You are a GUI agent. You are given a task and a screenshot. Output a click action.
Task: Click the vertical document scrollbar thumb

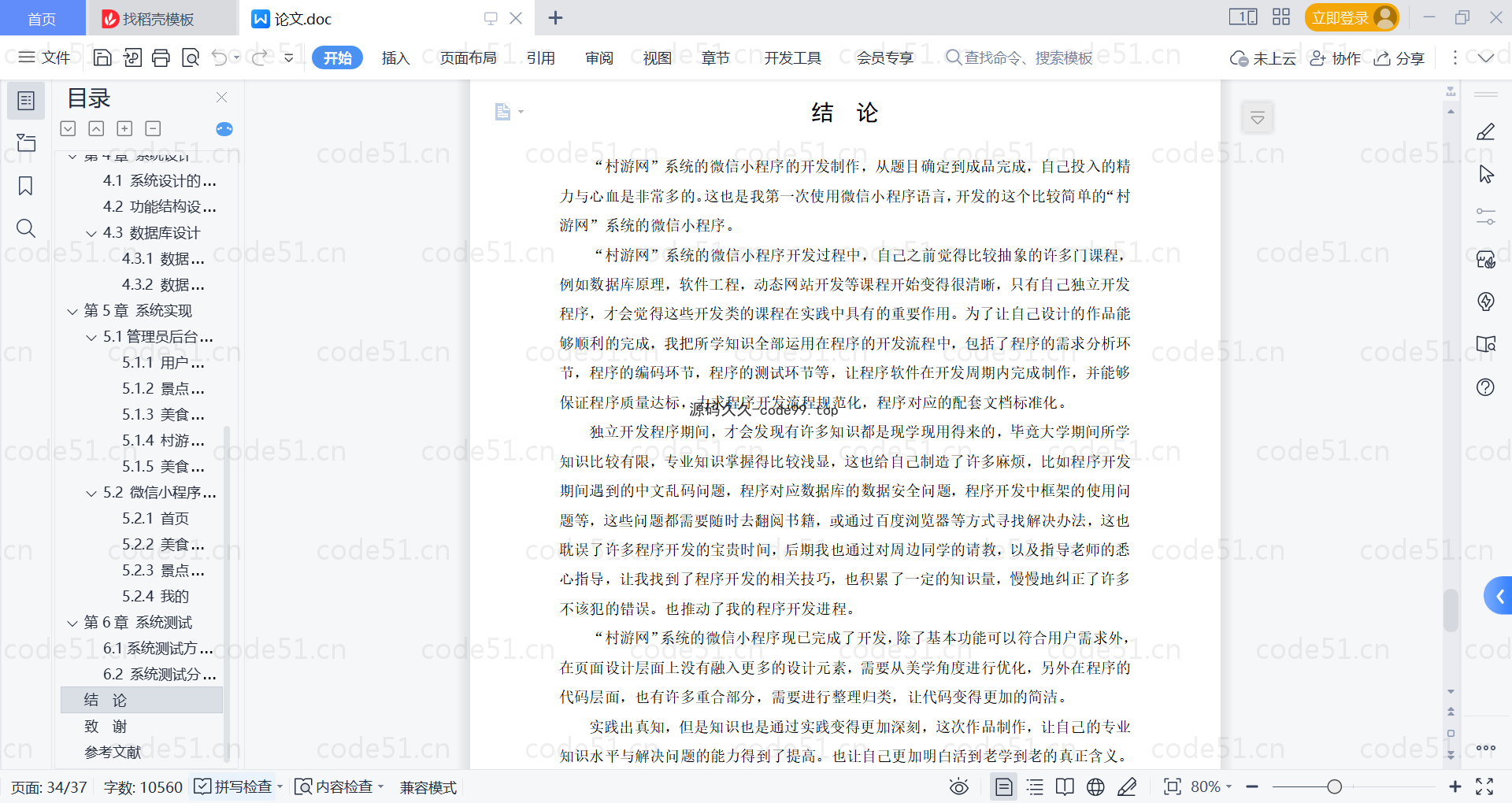[x=1451, y=610]
